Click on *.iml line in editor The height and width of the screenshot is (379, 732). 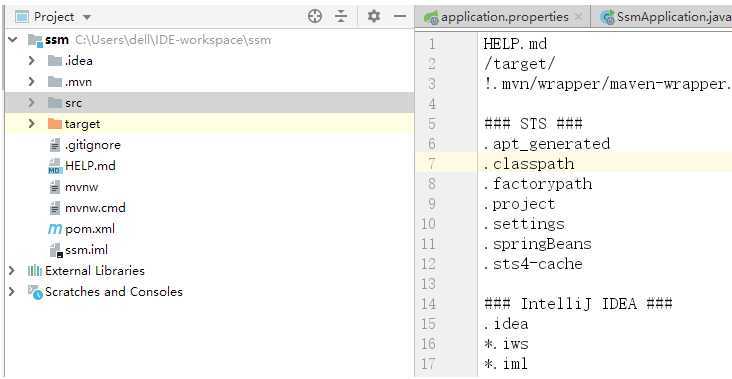[x=506, y=363]
